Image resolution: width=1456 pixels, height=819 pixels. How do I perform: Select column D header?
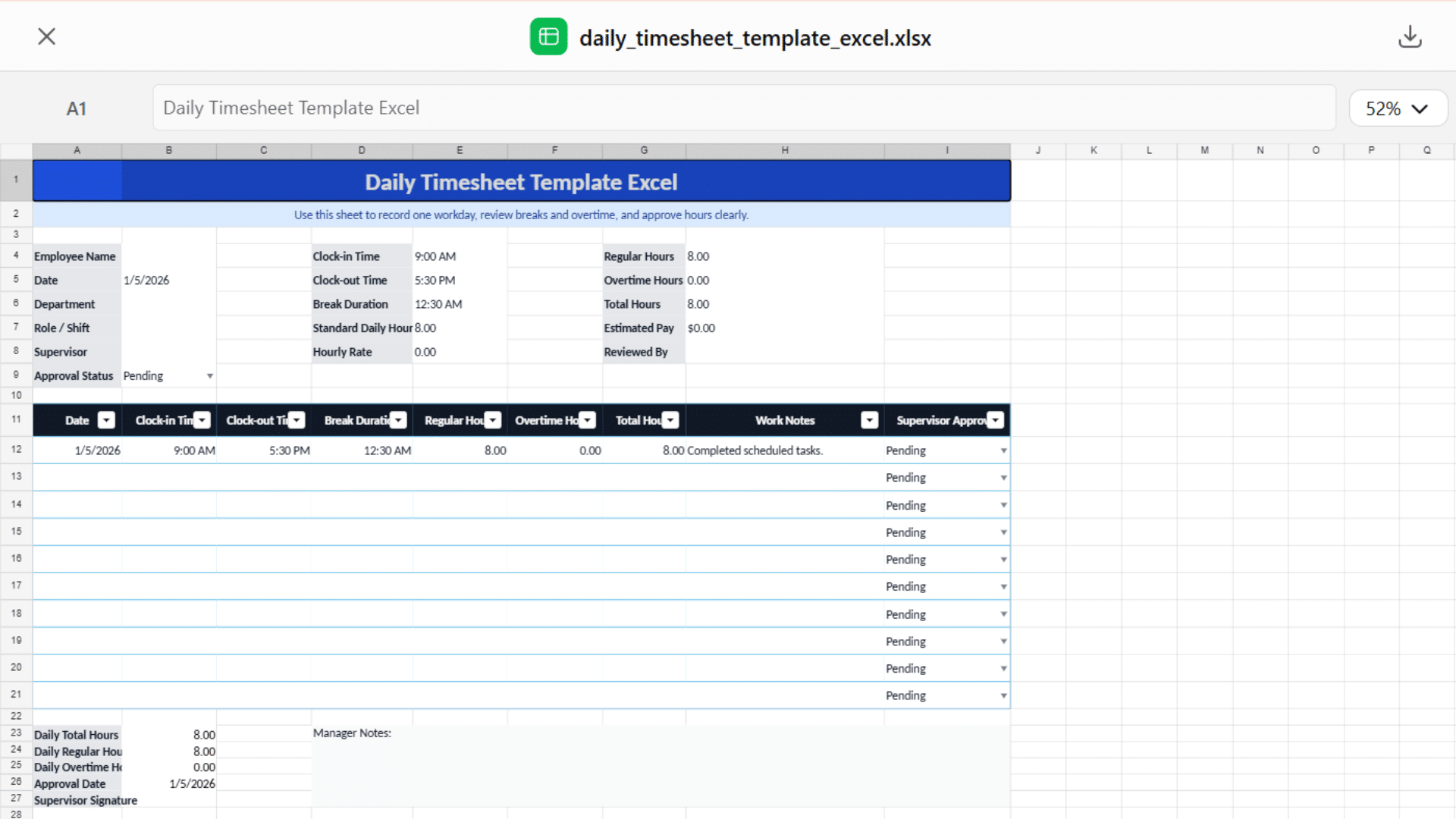pyautogui.click(x=362, y=150)
